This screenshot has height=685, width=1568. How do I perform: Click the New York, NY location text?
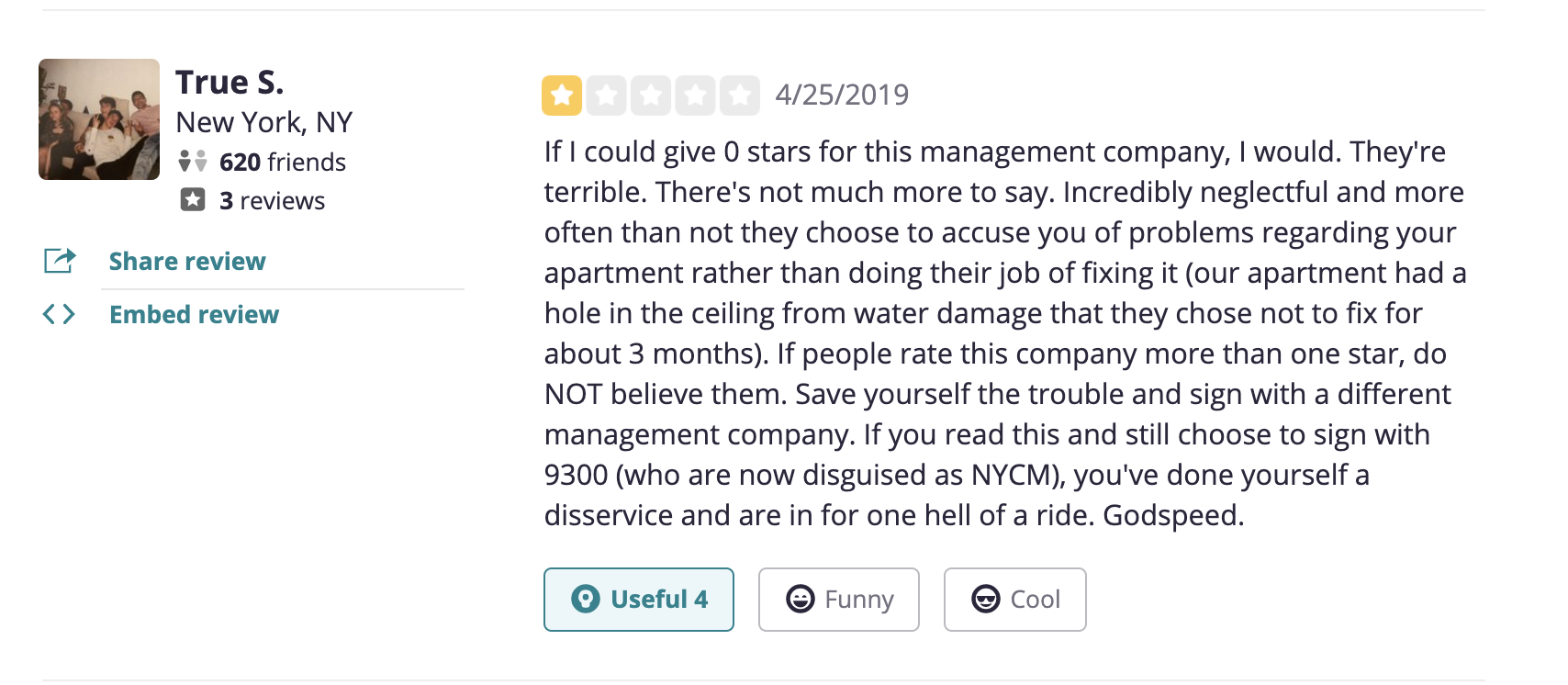pyautogui.click(x=264, y=122)
